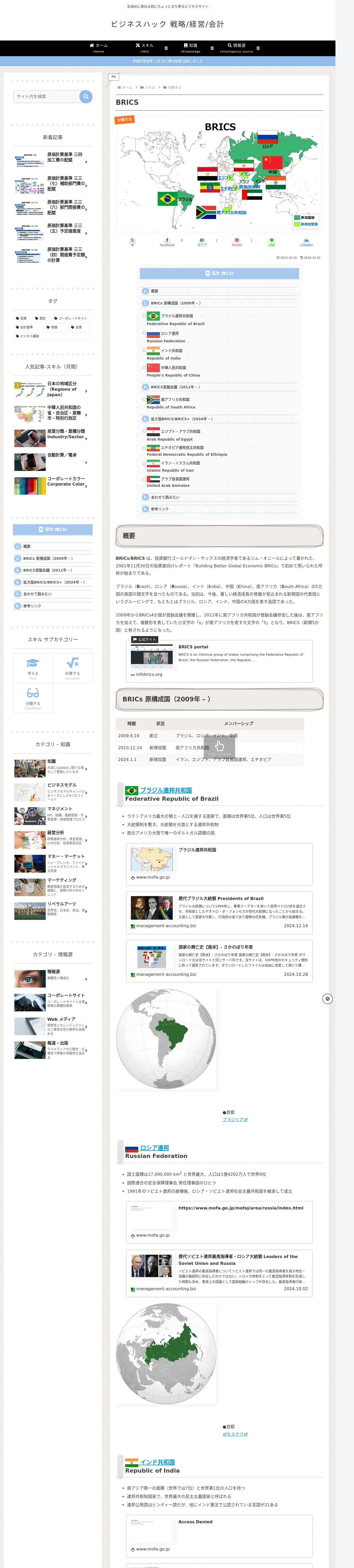Open the 知識 category thumbnail in sidebar
This screenshot has width=354, height=1568.
pos(29,768)
